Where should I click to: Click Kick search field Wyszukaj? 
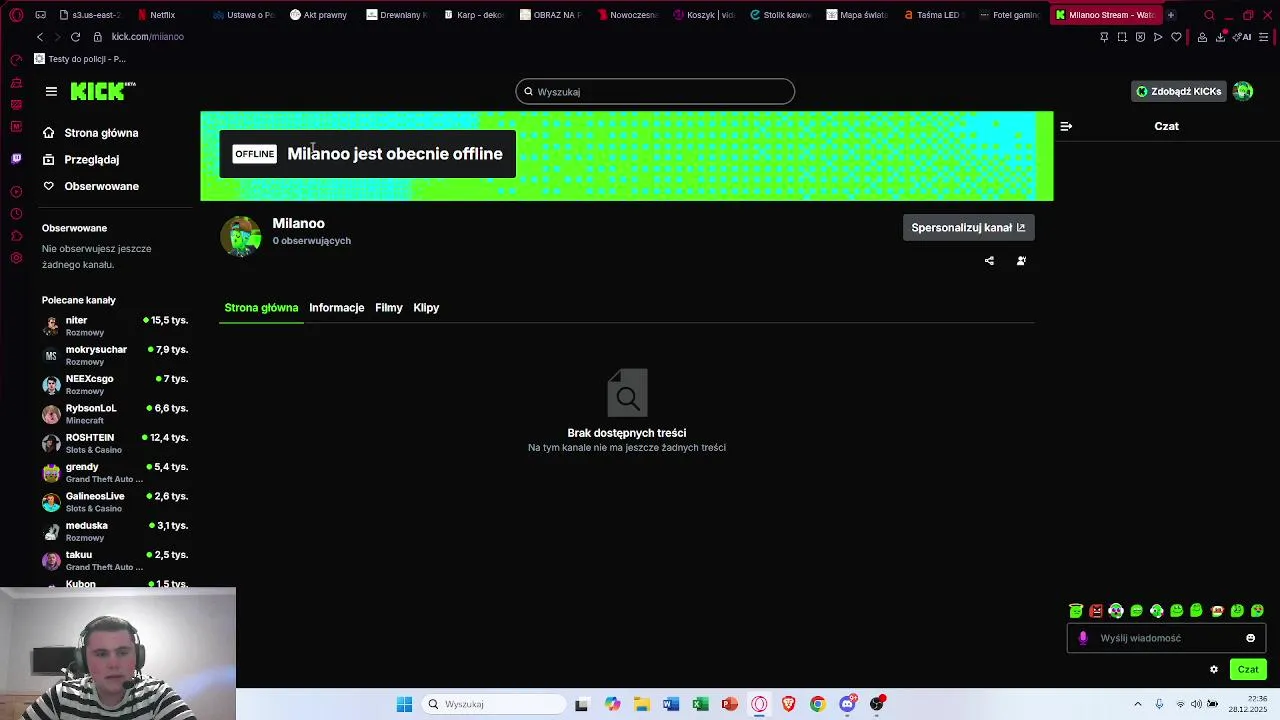pos(655,92)
